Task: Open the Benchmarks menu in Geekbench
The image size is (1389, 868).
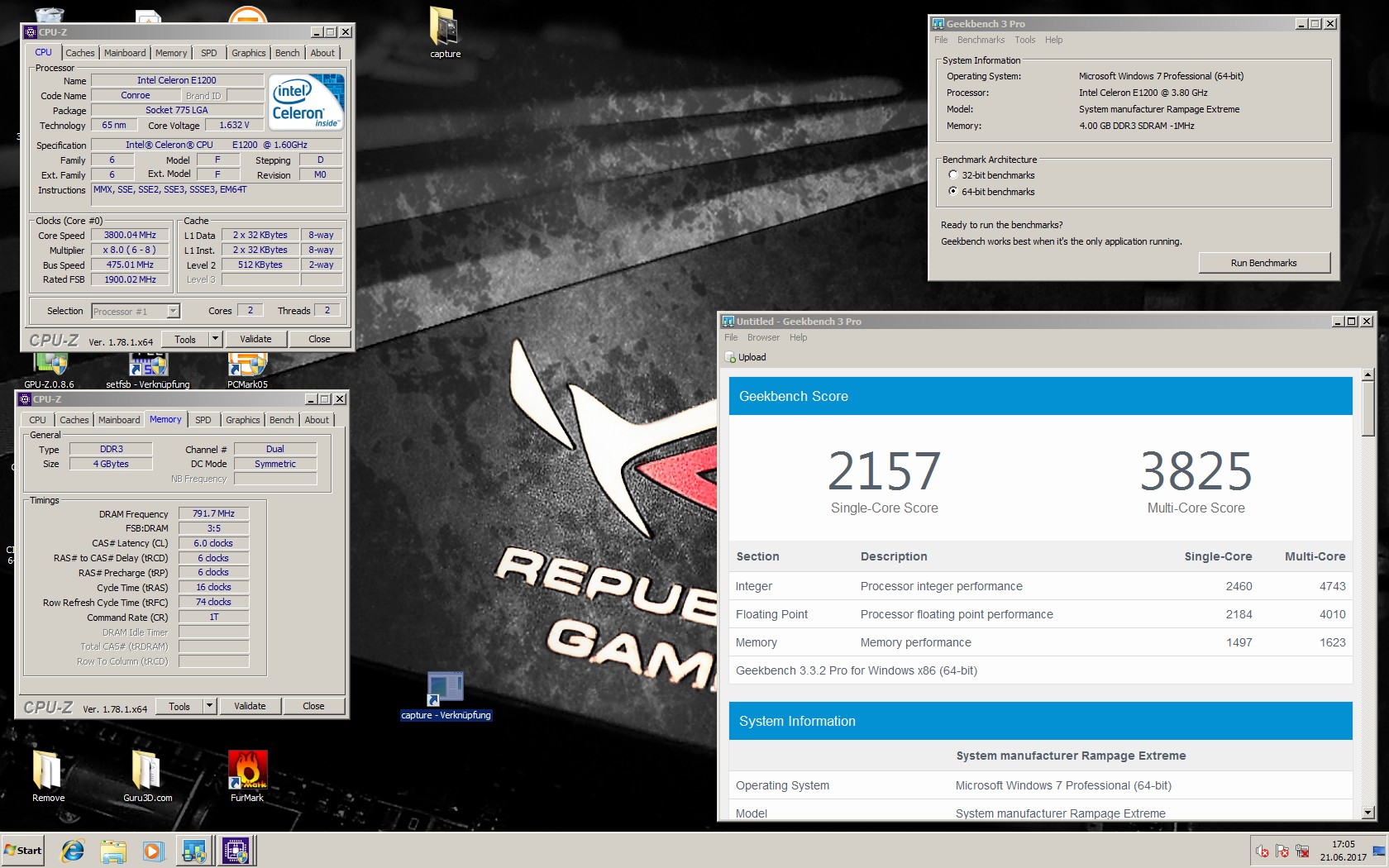Action: (x=981, y=40)
